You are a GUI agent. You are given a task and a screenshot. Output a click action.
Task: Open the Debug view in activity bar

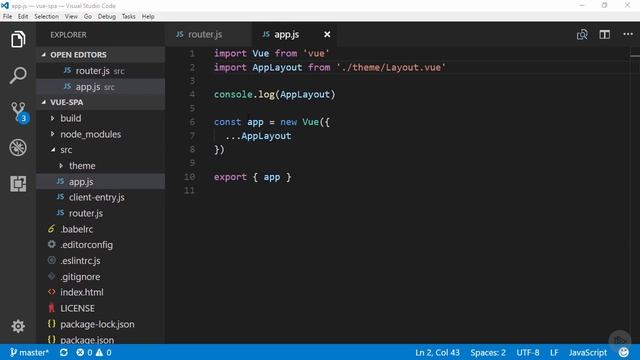point(18,147)
